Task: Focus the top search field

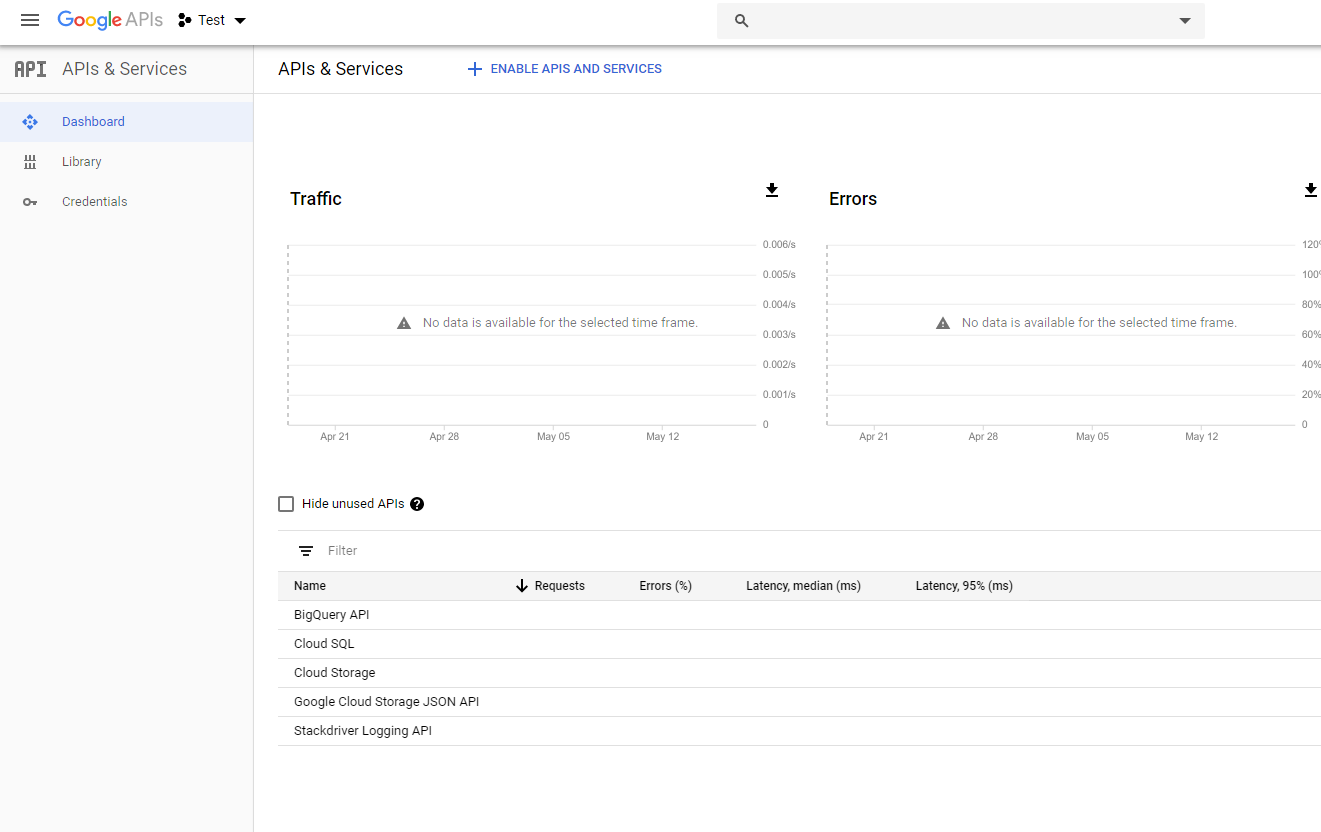Action: pyautogui.click(x=960, y=20)
